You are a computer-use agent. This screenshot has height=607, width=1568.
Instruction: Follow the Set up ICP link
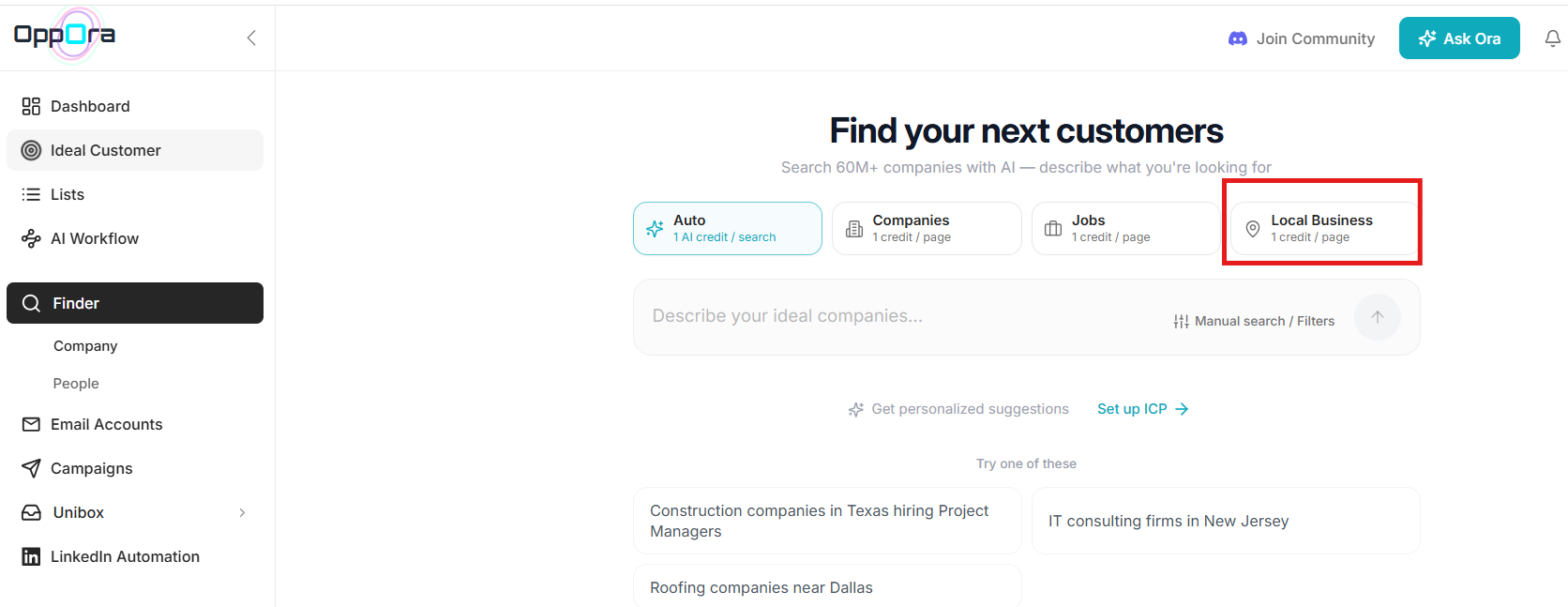coord(1143,409)
